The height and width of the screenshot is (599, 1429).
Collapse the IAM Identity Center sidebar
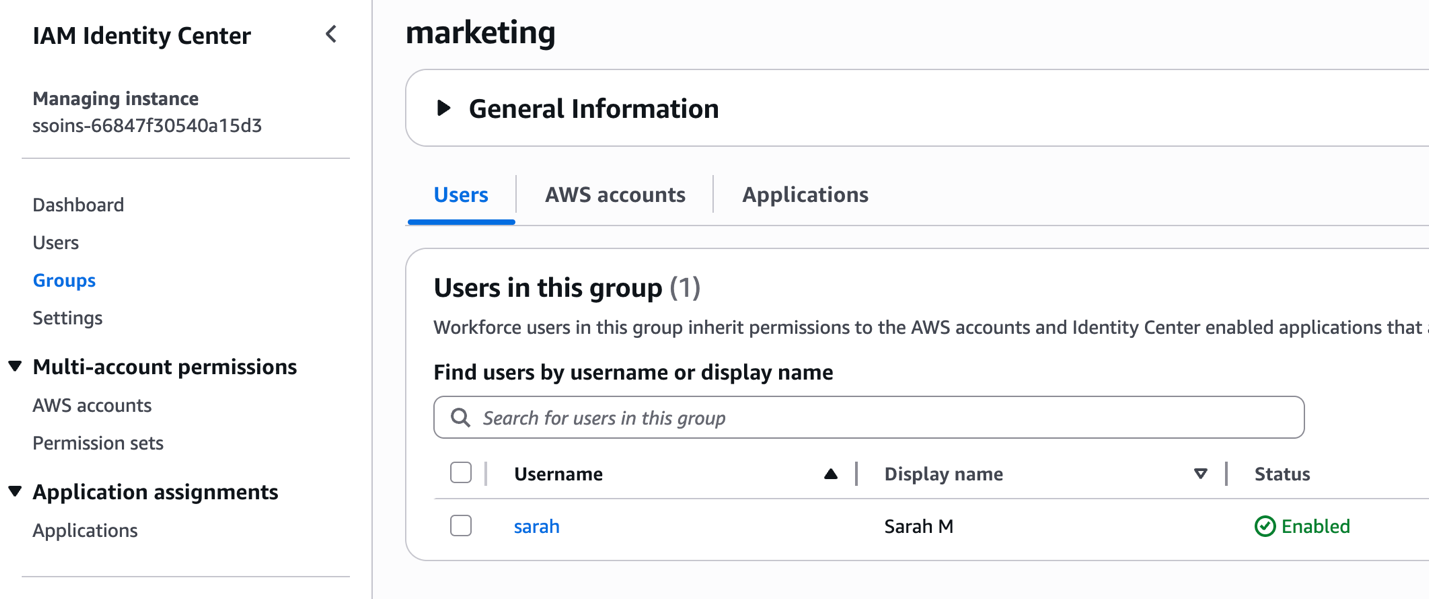[331, 33]
